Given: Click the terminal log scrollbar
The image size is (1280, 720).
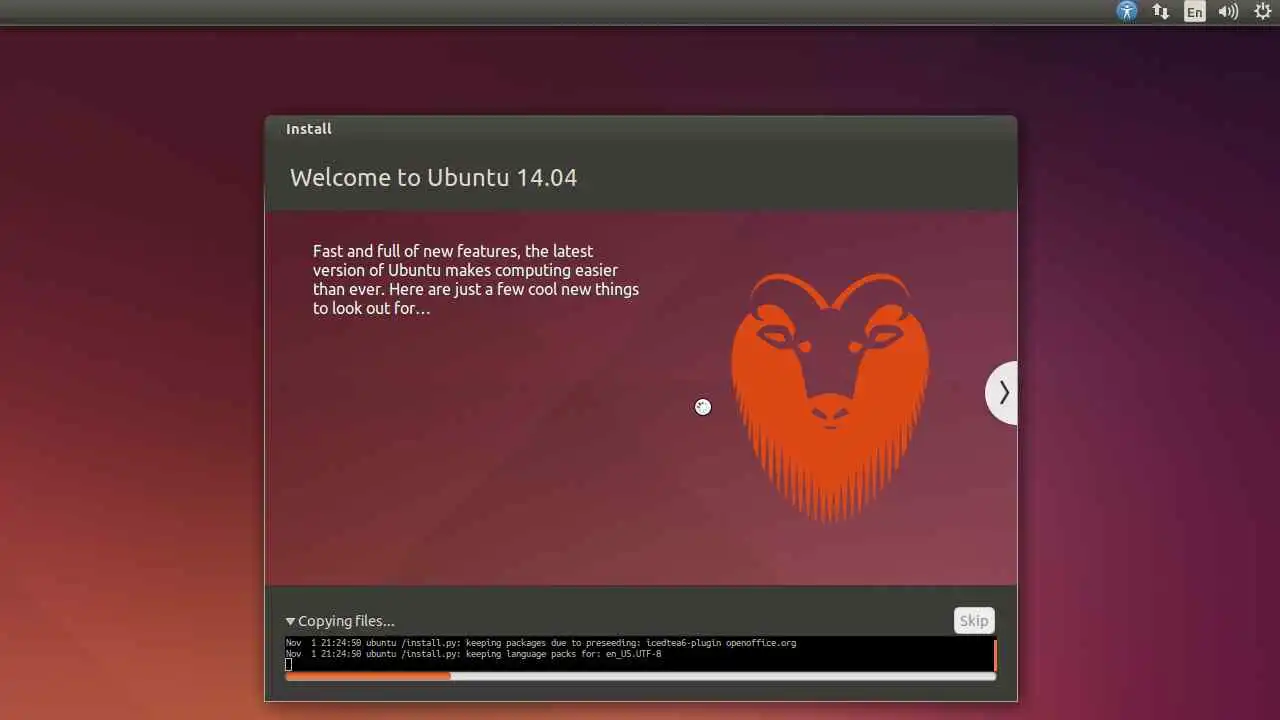Looking at the screenshot, I should pyautogui.click(x=995, y=654).
